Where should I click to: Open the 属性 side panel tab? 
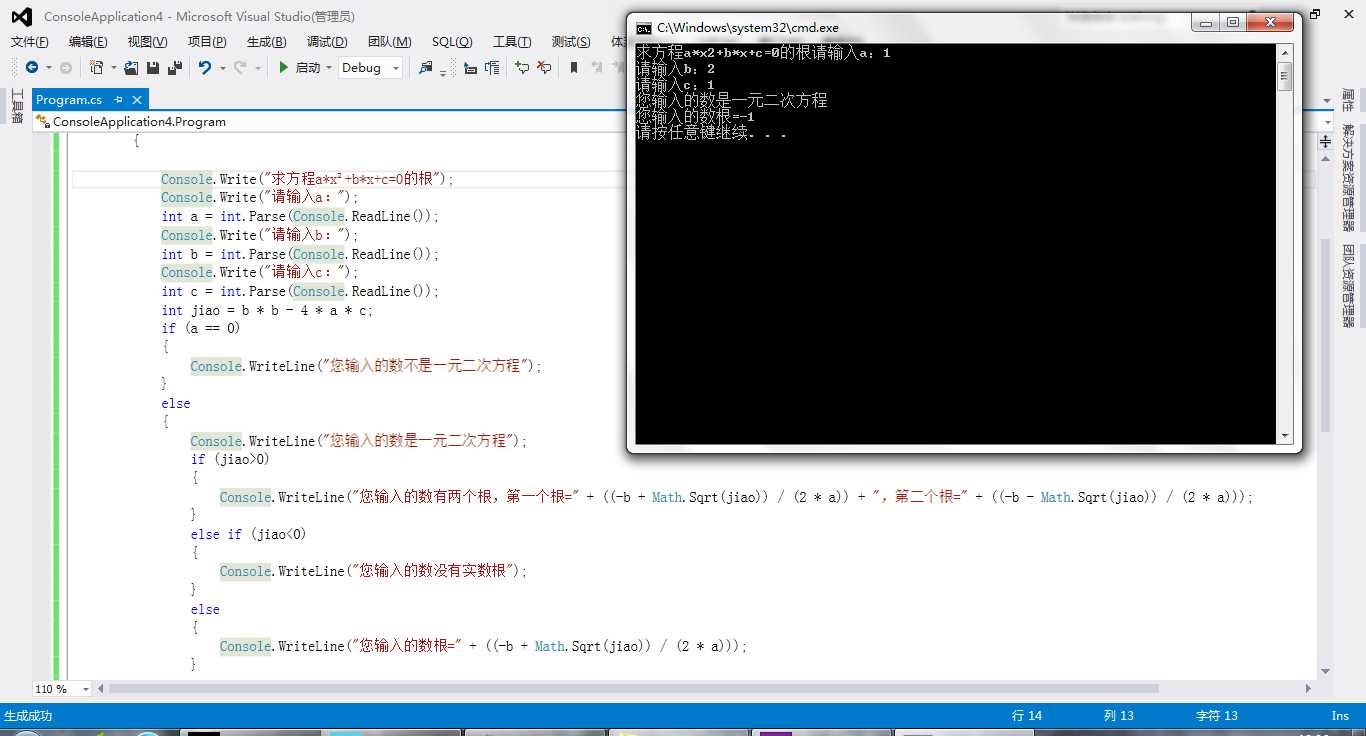1348,100
